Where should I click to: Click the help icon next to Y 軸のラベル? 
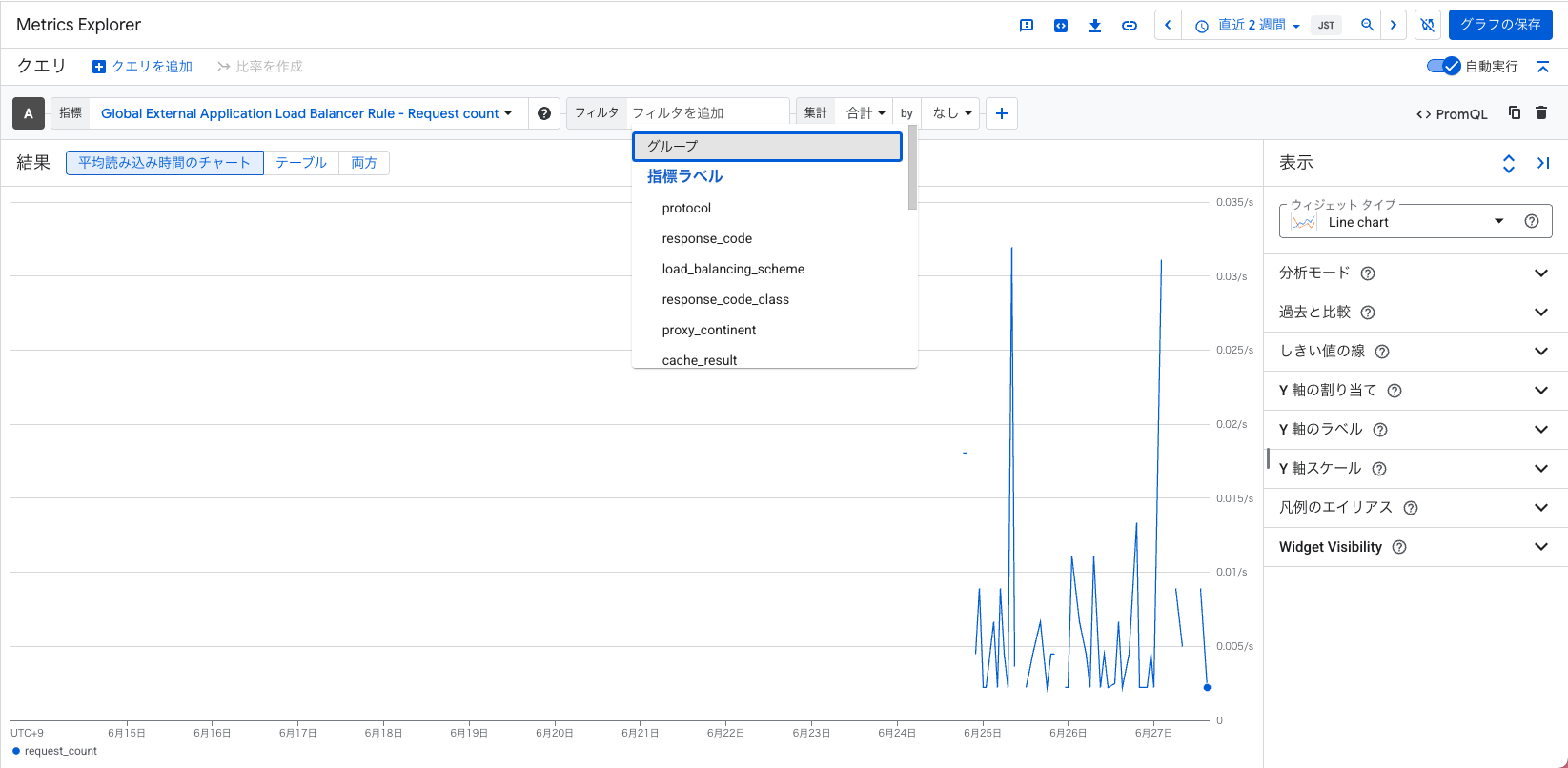[1380, 430]
